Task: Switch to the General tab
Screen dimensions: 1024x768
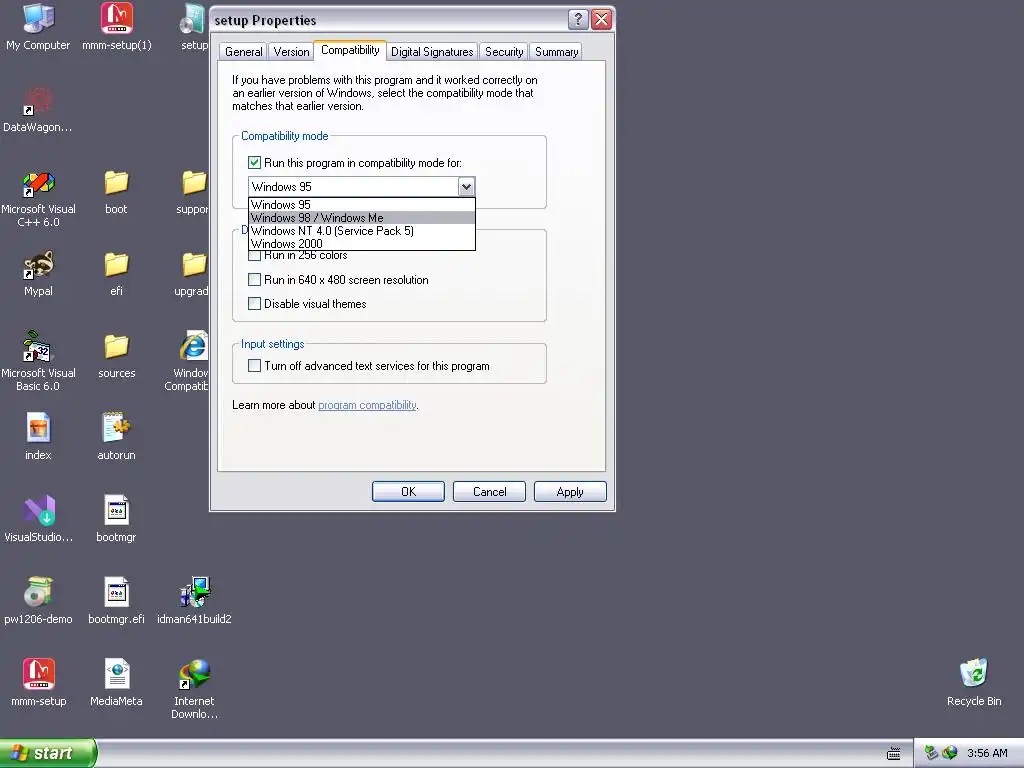Action: click(243, 52)
